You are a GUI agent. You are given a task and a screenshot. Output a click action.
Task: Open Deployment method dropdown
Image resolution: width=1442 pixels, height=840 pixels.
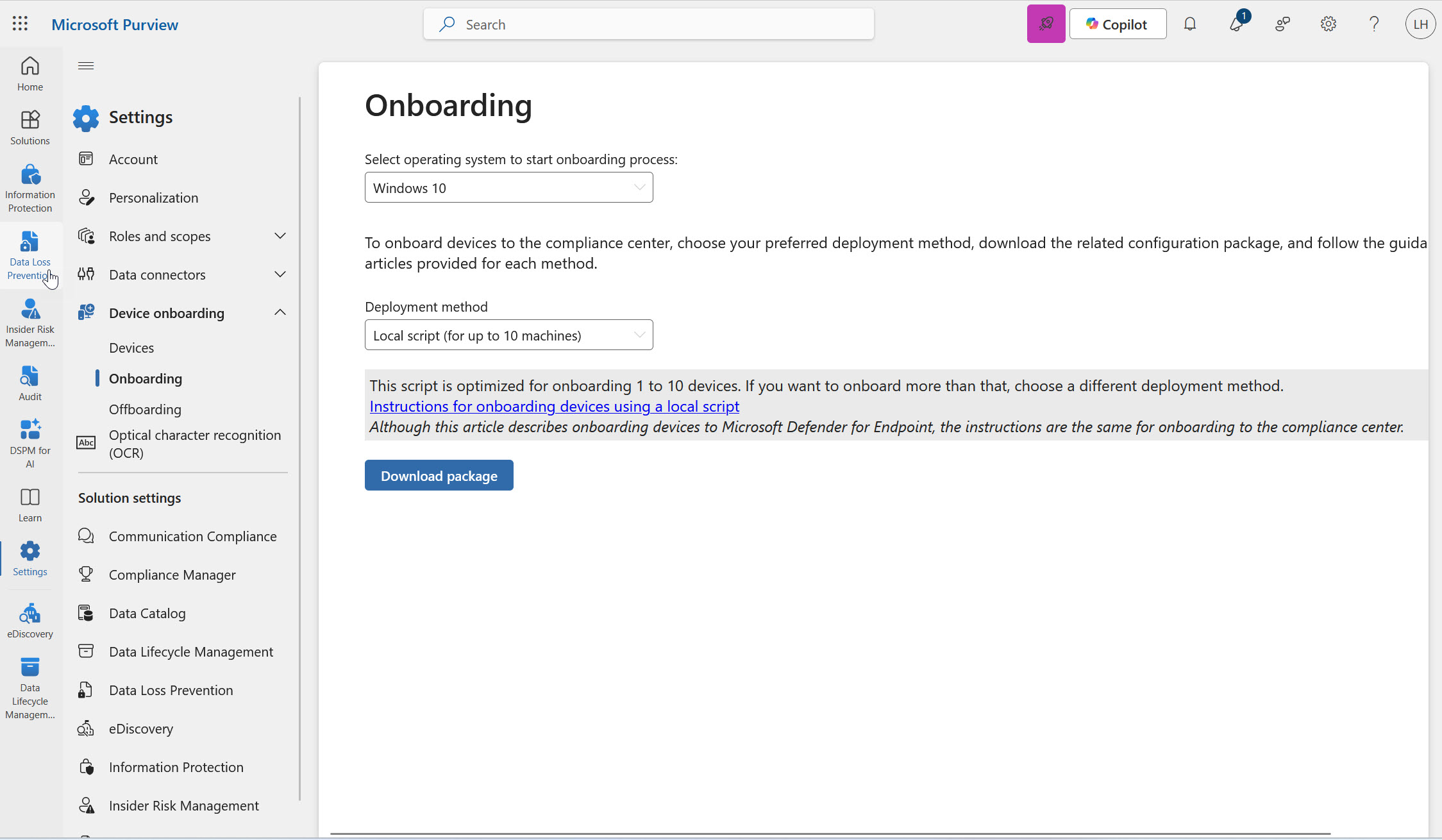pos(508,335)
